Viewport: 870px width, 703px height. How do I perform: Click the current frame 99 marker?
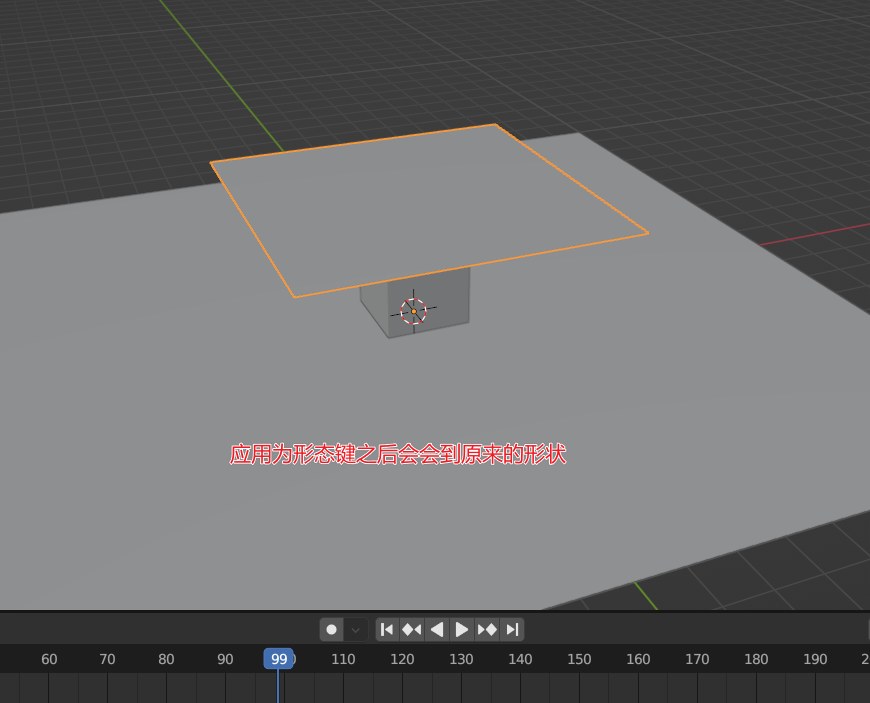click(x=279, y=659)
